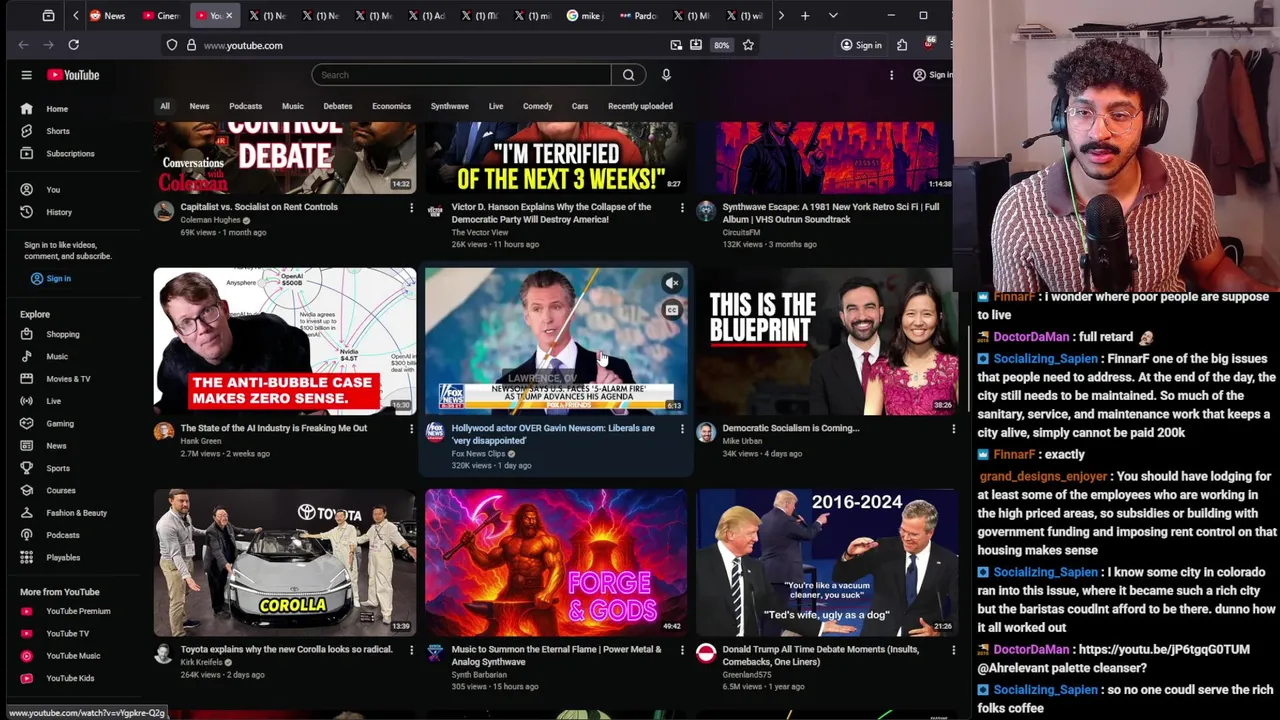Open options menu for AI Industry video
Screen dimensions: 1280x720
[411, 429]
